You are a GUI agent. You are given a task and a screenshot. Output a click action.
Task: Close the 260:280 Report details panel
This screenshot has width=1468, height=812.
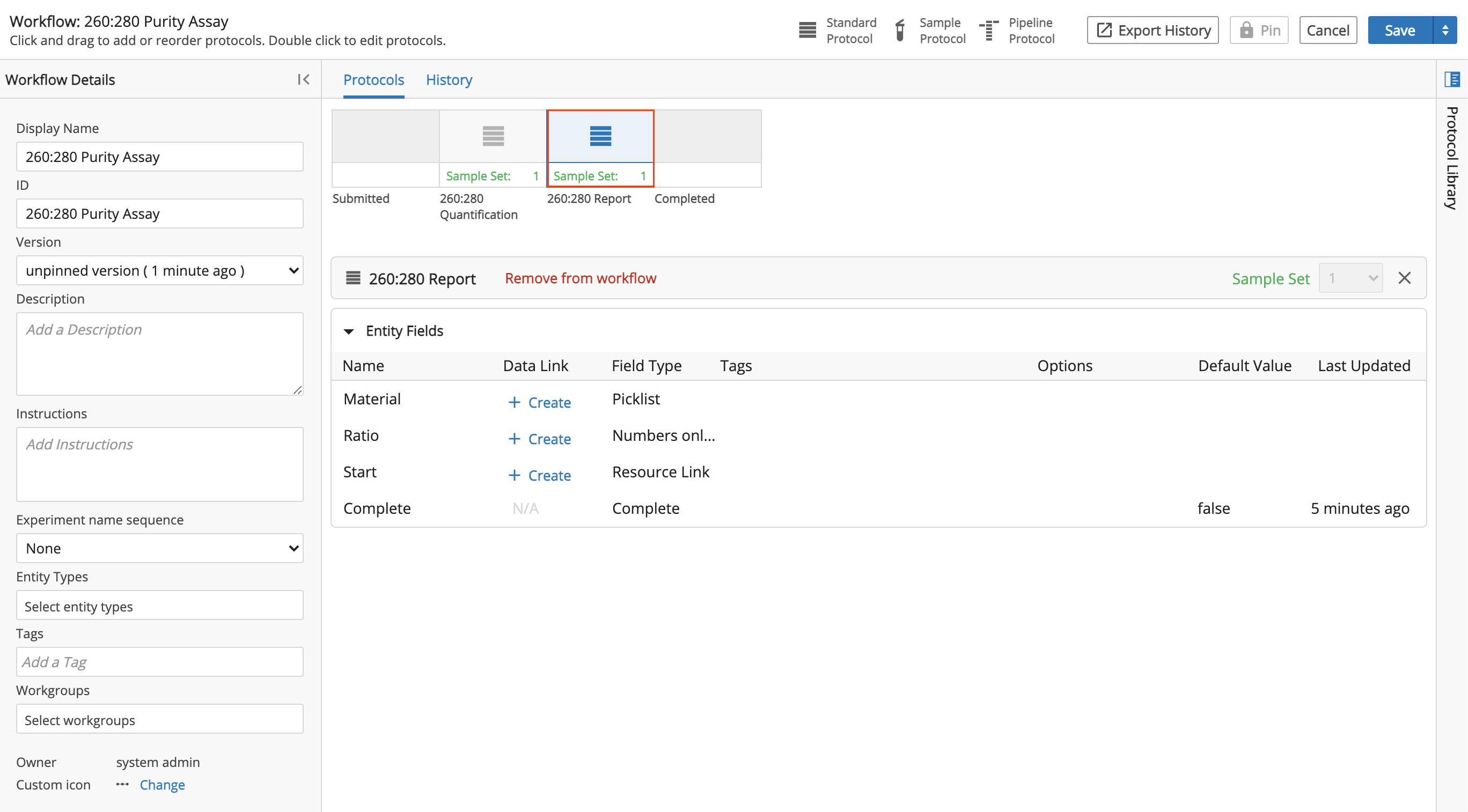[1404, 278]
